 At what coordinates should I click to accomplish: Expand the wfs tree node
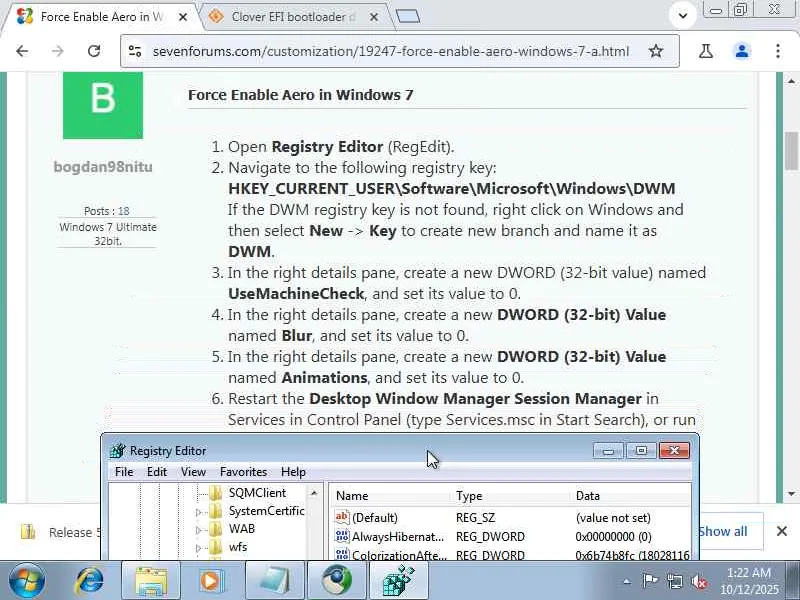point(199,548)
